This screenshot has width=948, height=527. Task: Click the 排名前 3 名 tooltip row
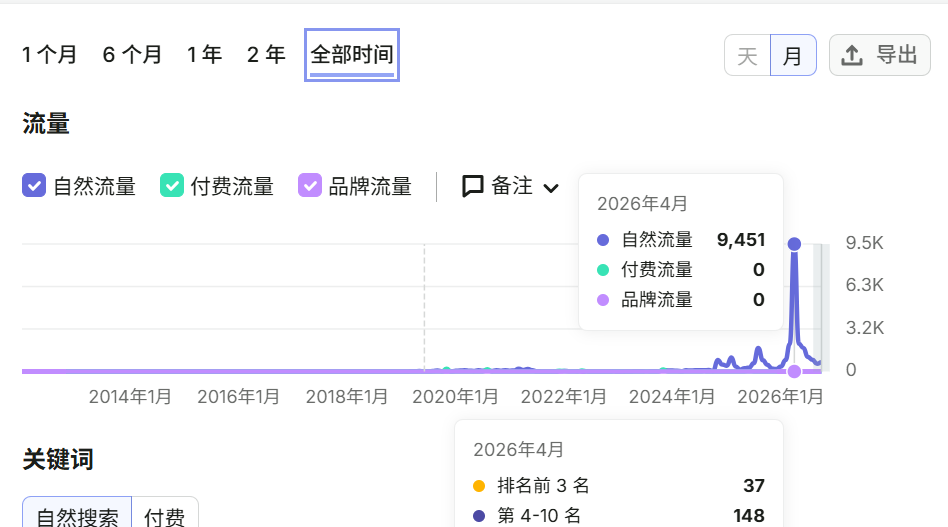click(x=618, y=485)
